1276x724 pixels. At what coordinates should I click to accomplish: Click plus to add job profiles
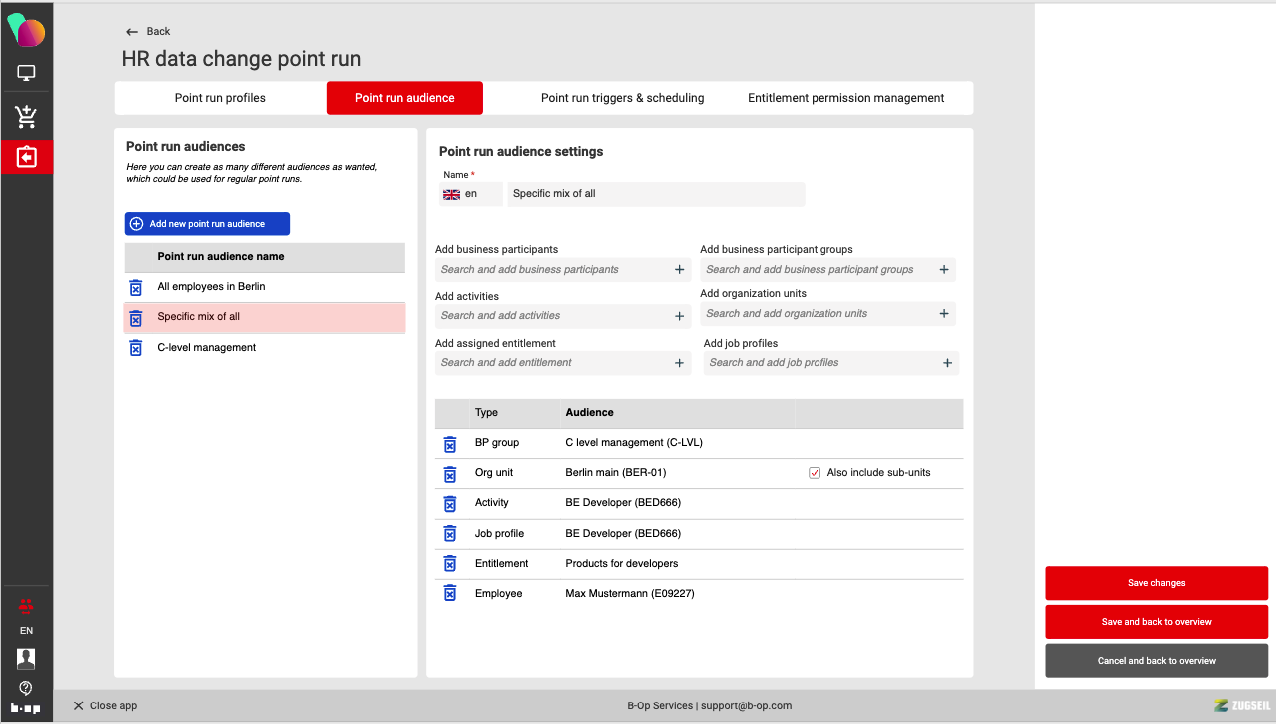(x=946, y=363)
